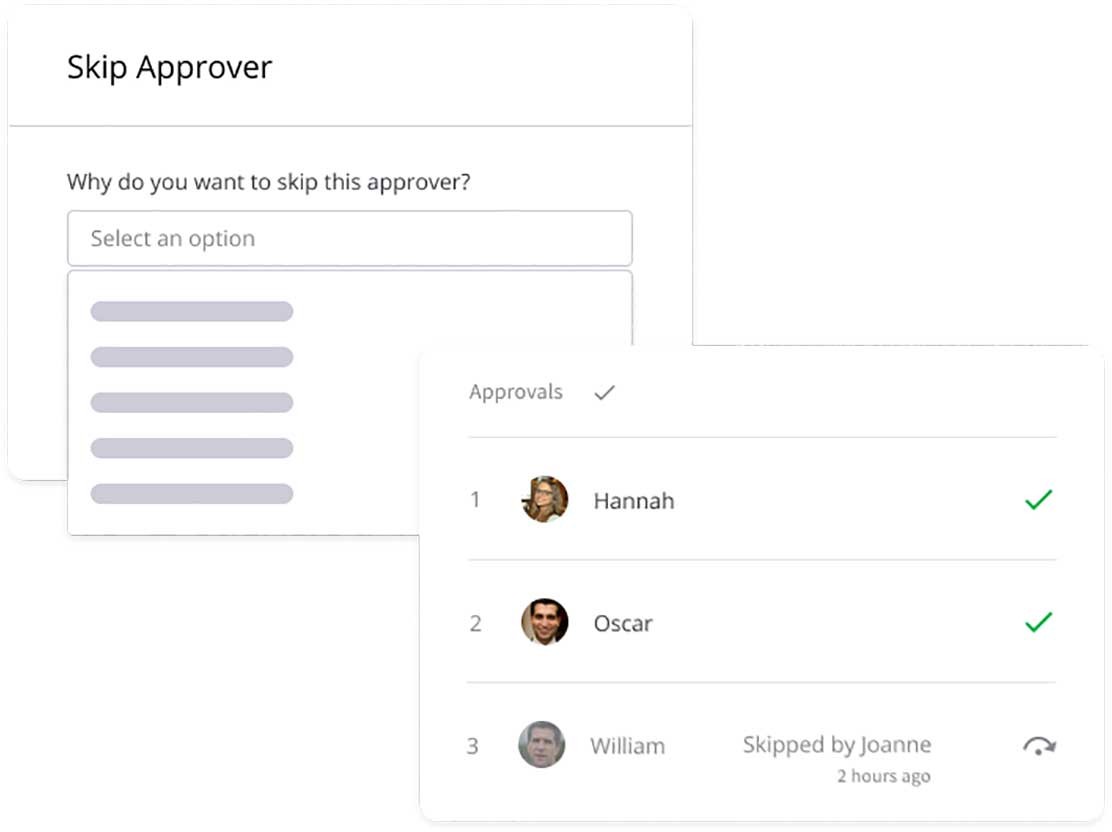Click 'Skipped by Joanne' status text
Viewport: 1112px width, 832px height.
[x=836, y=744]
